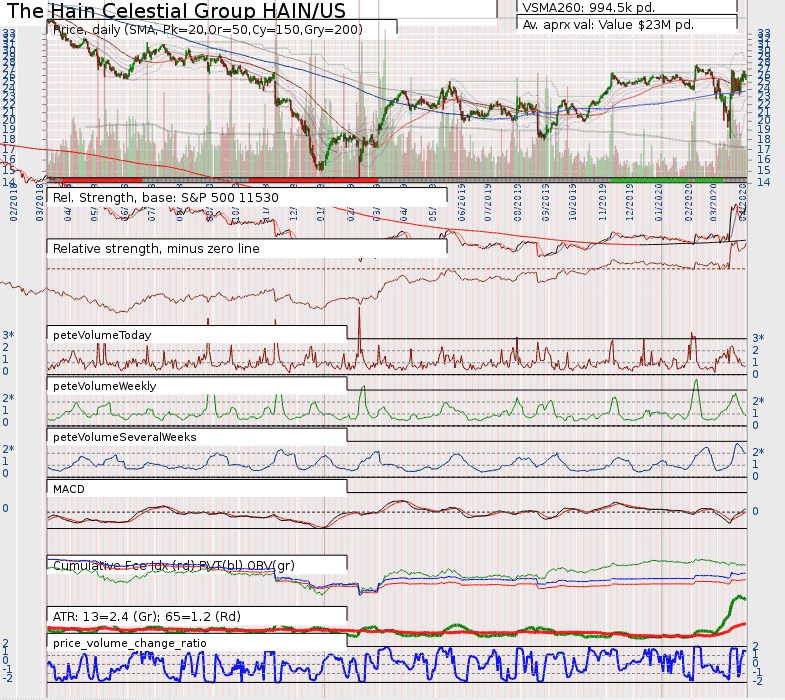Click the tallest peteVolumeWeekly green peak near 02/2020
The height and width of the screenshot is (700, 785).
point(695,383)
